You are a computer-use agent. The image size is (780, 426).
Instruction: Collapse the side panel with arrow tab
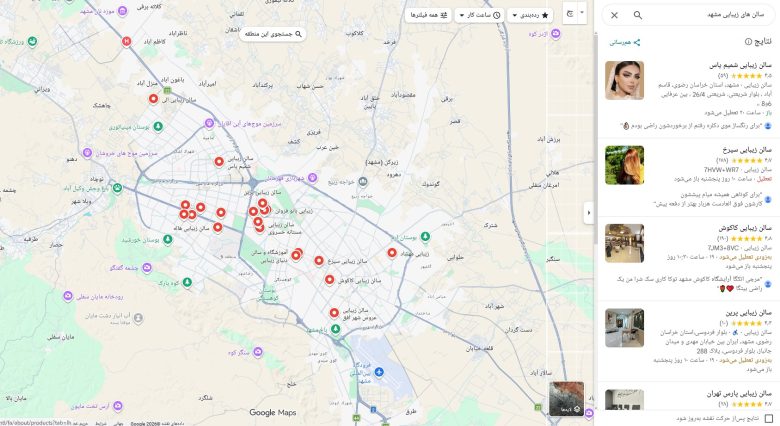[x=589, y=213]
